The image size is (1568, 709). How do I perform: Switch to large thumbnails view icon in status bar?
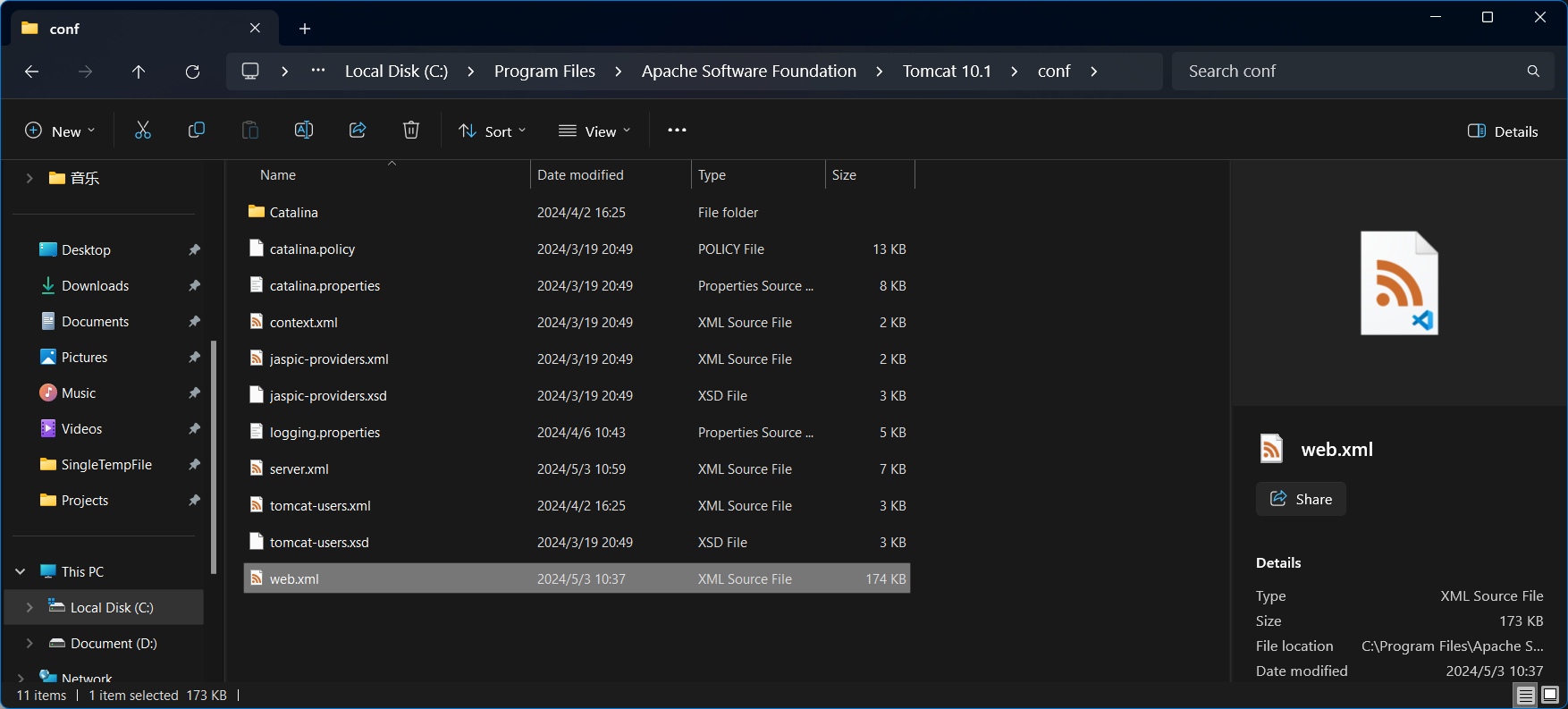coord(1550,695)
